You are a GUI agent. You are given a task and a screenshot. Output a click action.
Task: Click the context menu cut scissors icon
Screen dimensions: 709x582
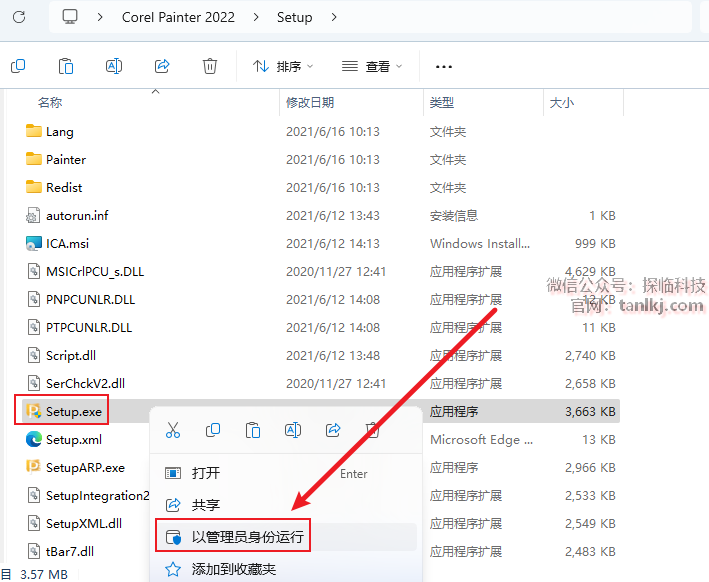(173, 430)
